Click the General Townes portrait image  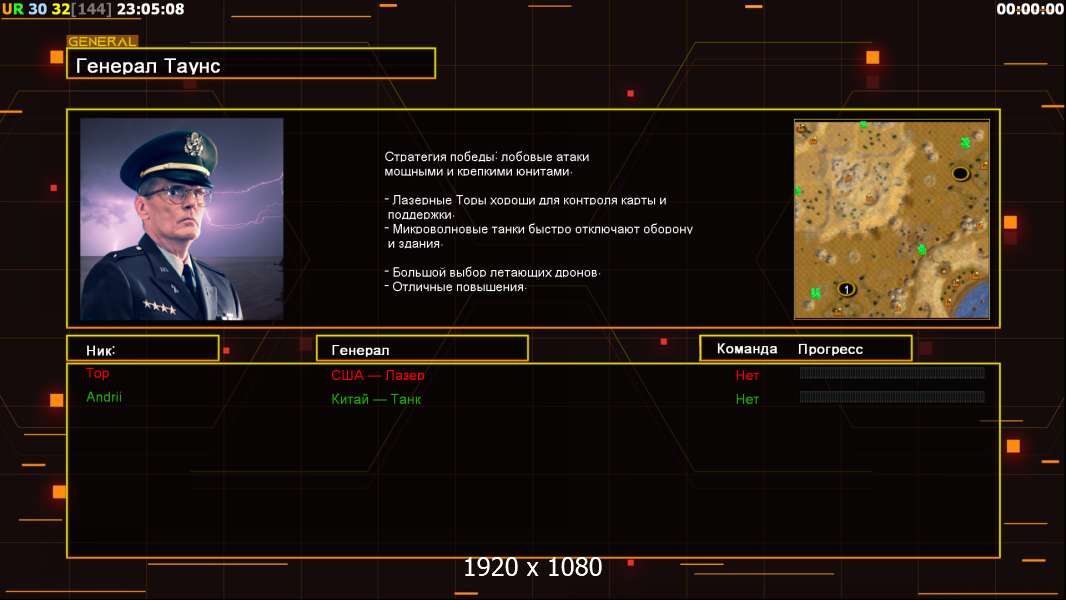click(182, 219)
